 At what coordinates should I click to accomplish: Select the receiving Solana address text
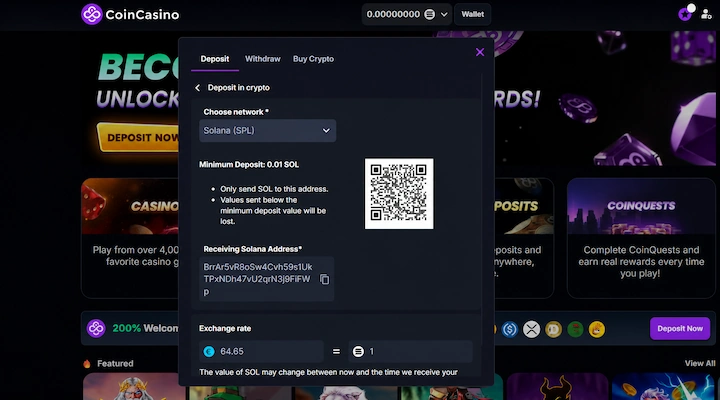pyautogui.click(x=258, y=279)
